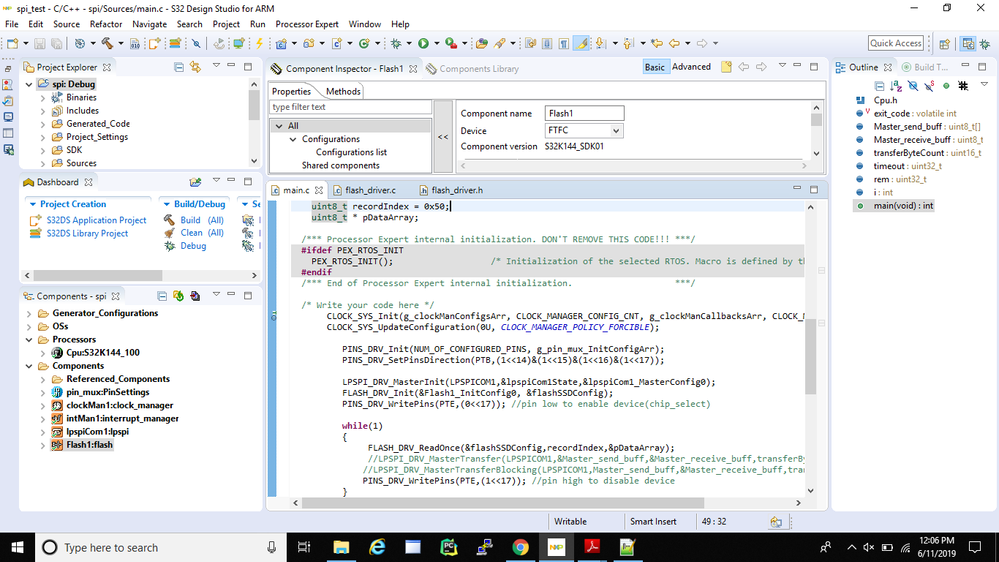Screen dimensions: 999x562
Task: Open the Processor Expert menu
Action: (x=307, y=24)
